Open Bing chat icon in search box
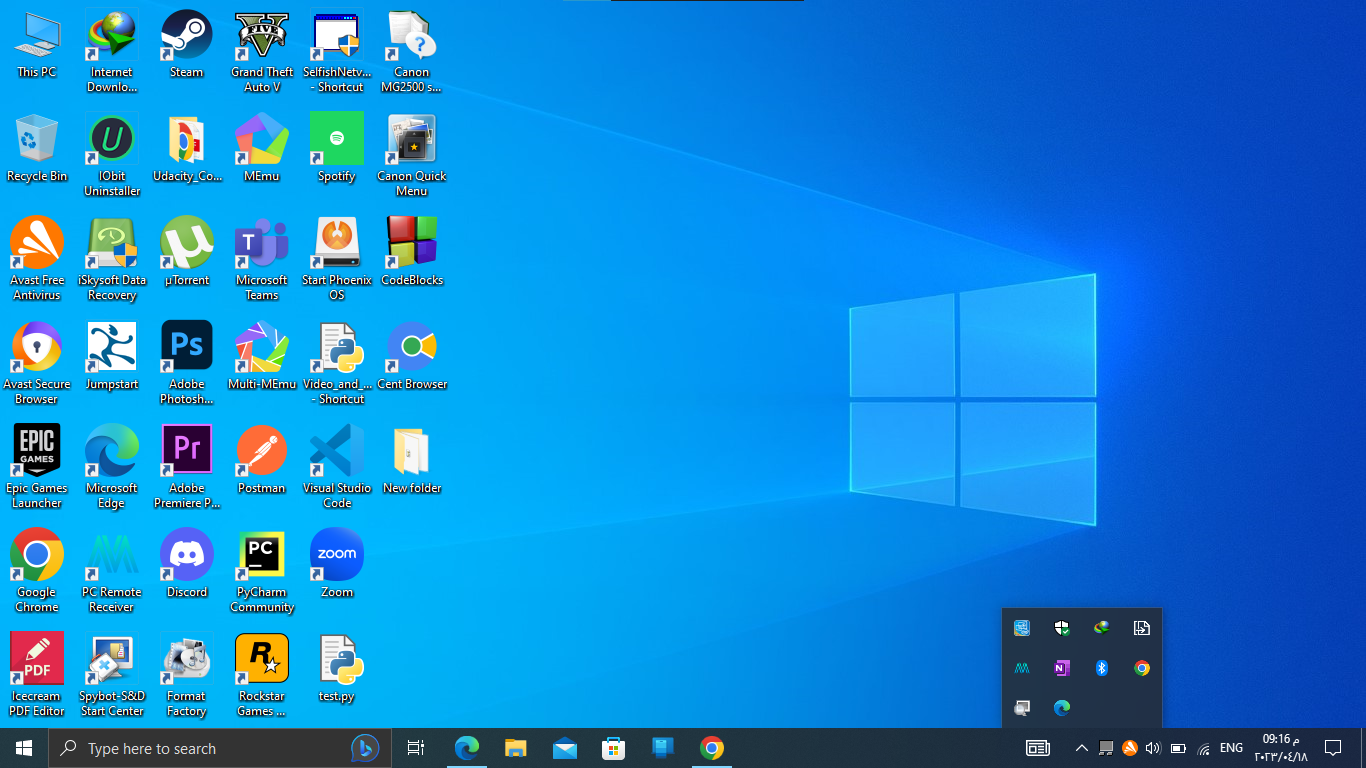 (x=365, y=748)
